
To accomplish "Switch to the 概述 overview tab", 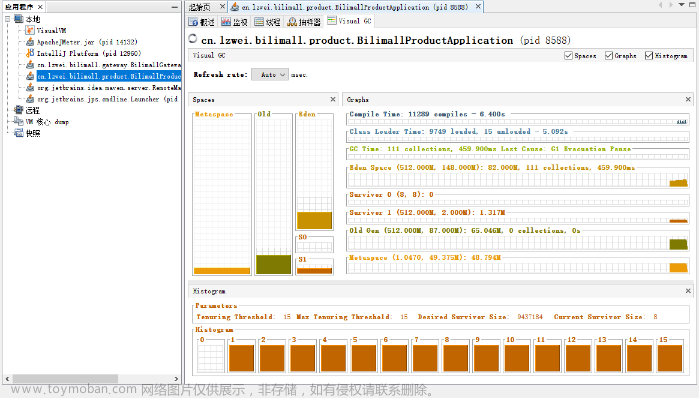I will pos(201,22).
